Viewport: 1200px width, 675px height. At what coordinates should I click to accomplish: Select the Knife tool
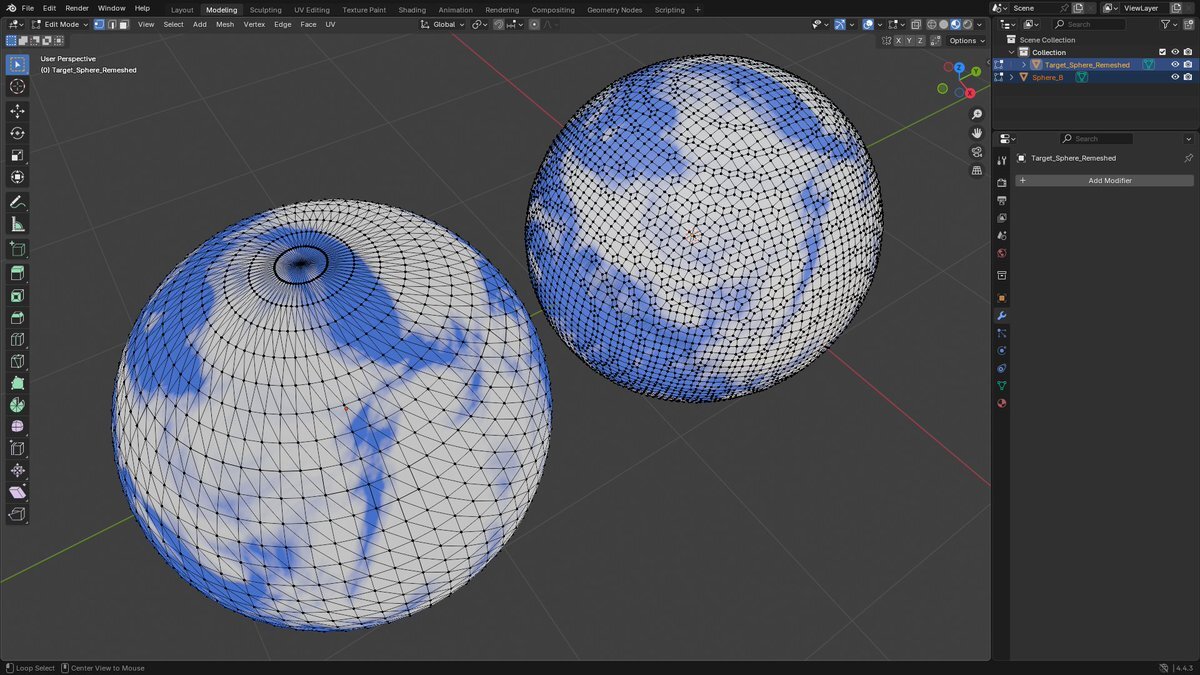pos(17,361)
